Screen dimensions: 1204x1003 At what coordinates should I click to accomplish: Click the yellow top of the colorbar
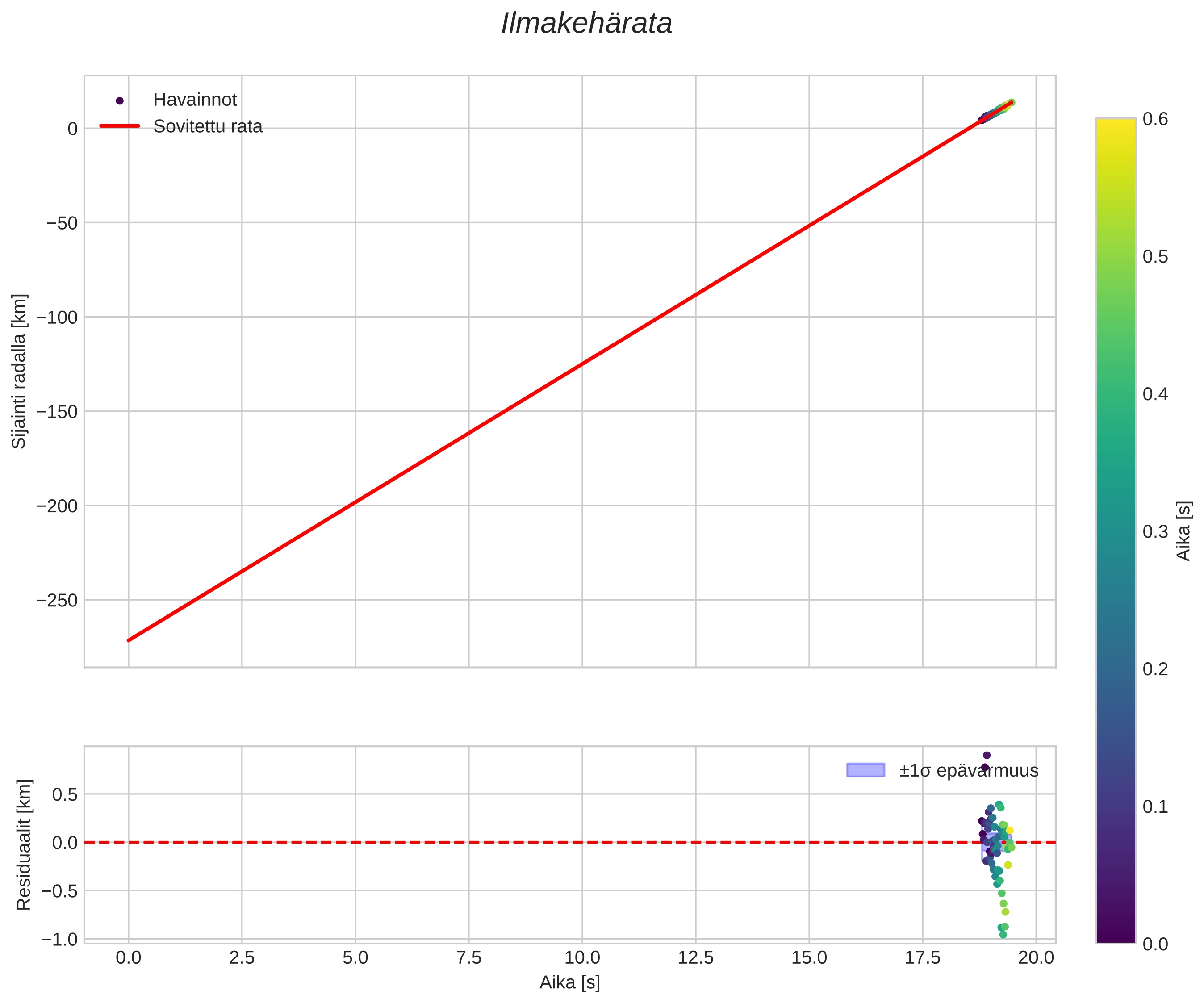pyautogui.click(x=1115, y=127)
